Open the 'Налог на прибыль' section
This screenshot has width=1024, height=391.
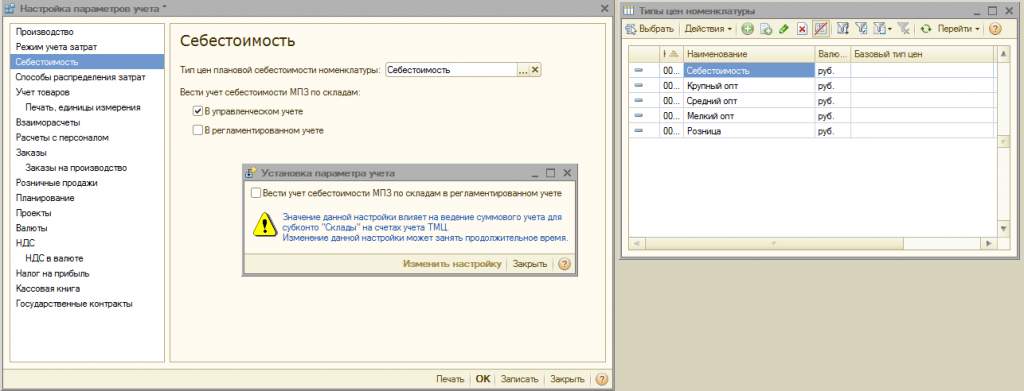[x=52, y=274]
